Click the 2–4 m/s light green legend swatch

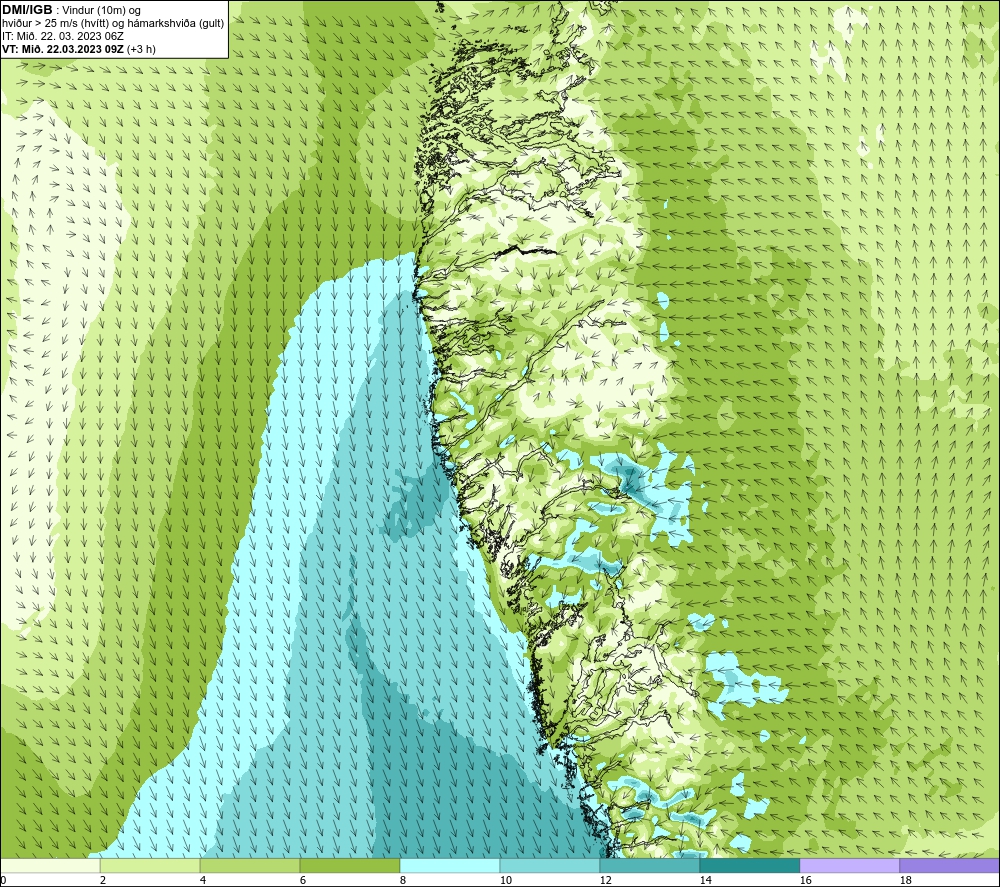tap(150, 865)
